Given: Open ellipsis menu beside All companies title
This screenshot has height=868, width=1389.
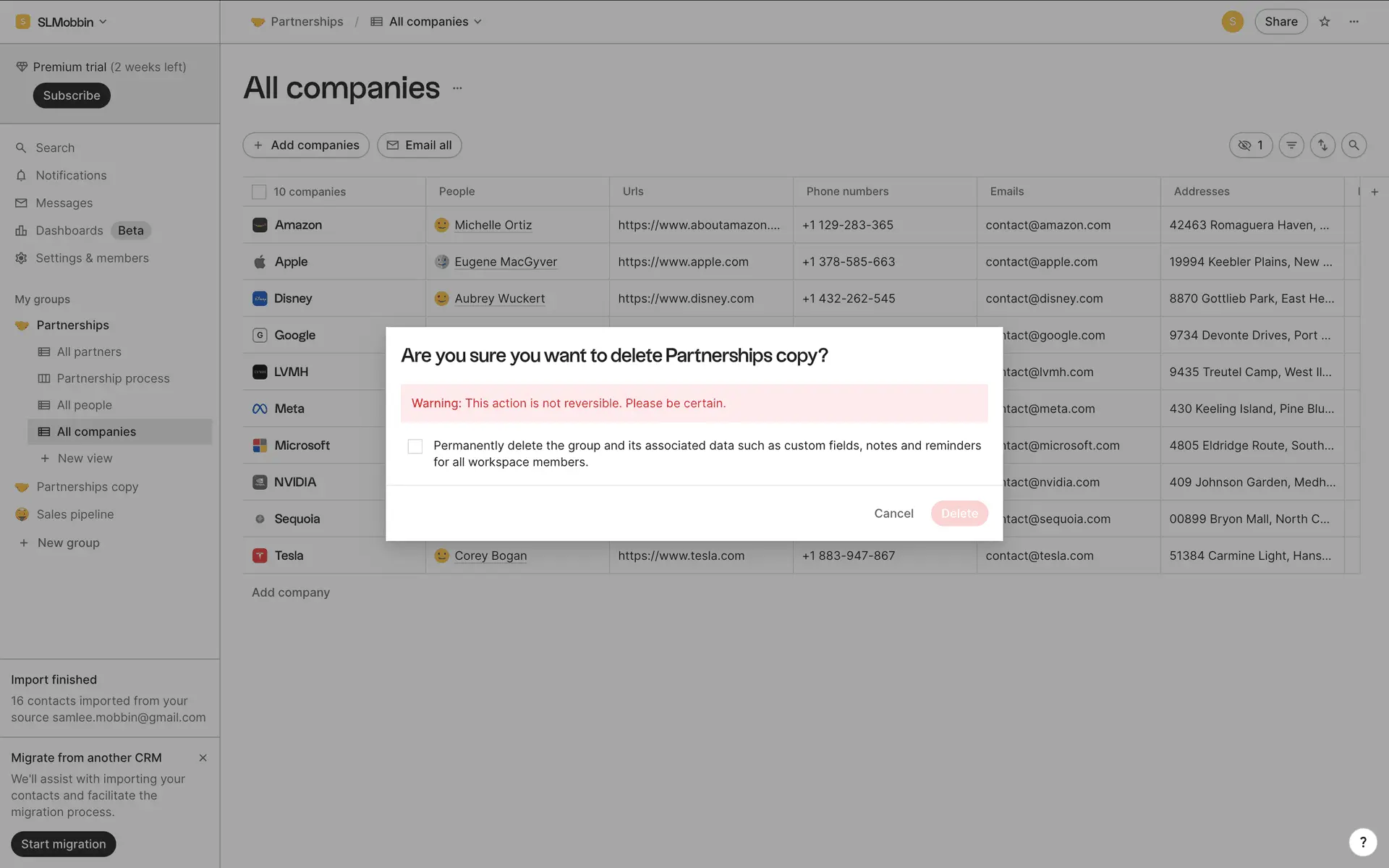Looking at the screenshot, I should coord(457,88).
